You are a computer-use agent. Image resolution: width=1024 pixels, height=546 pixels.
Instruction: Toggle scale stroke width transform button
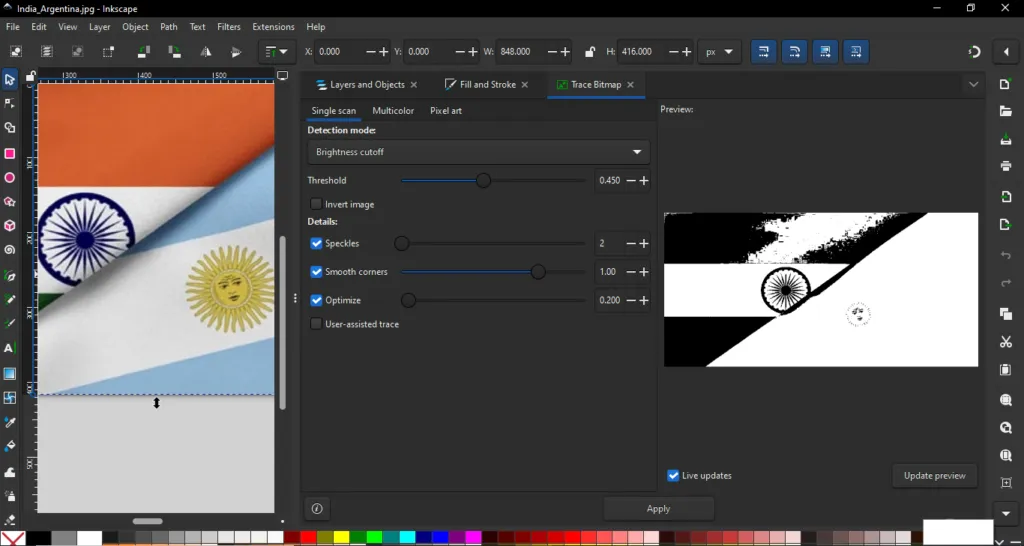763,52
